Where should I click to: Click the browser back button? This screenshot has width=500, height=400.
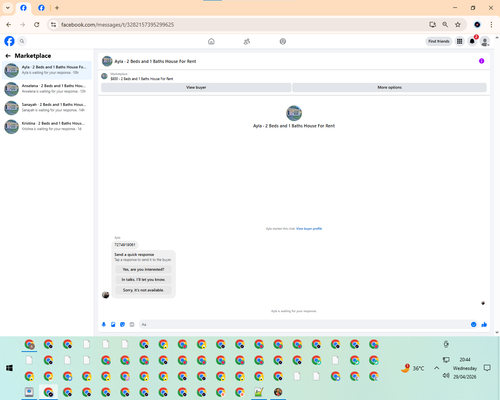point(9,25)
